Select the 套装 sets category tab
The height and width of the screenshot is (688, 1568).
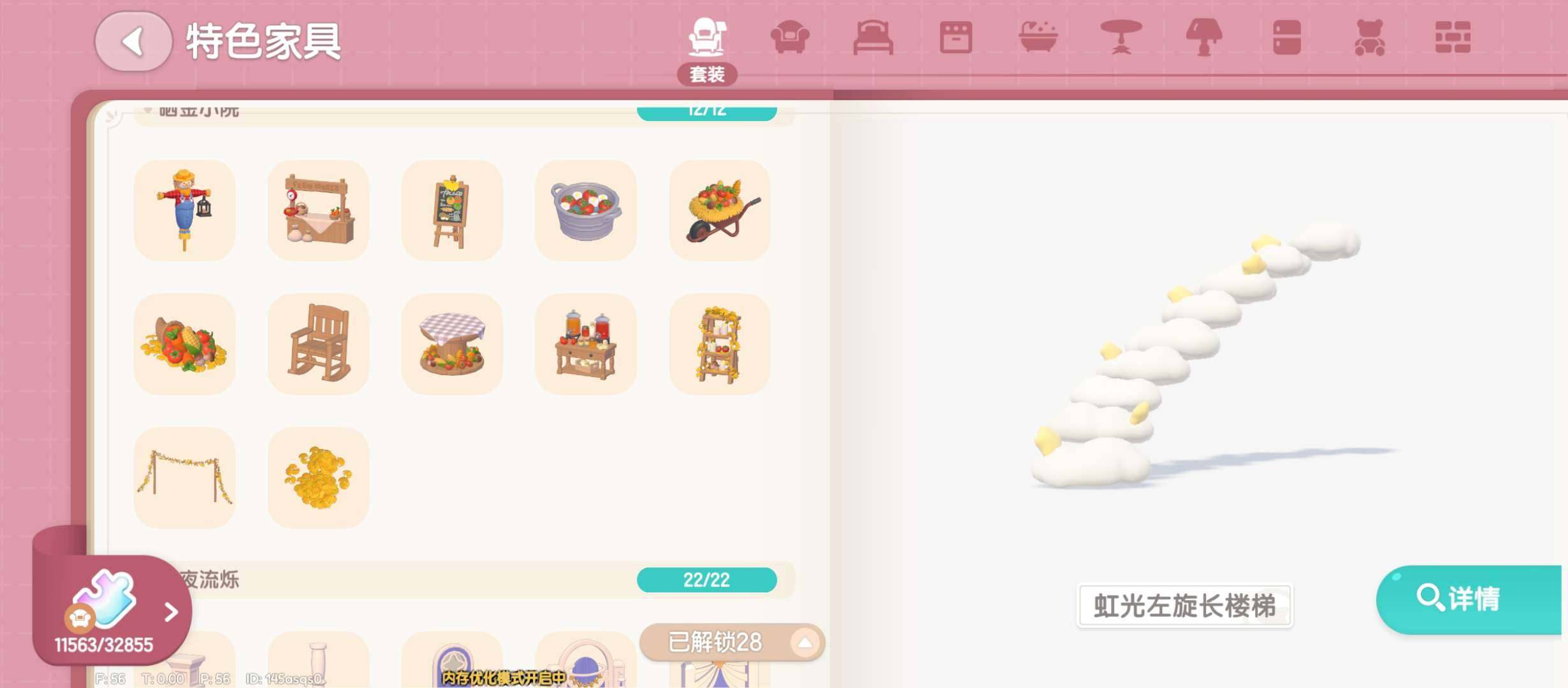click(x=707, y=51)
